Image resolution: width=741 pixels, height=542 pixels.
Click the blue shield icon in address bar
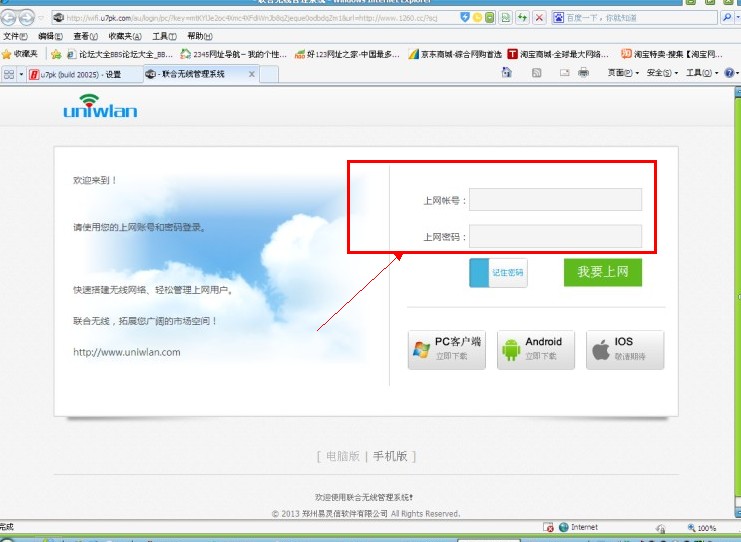465,17
